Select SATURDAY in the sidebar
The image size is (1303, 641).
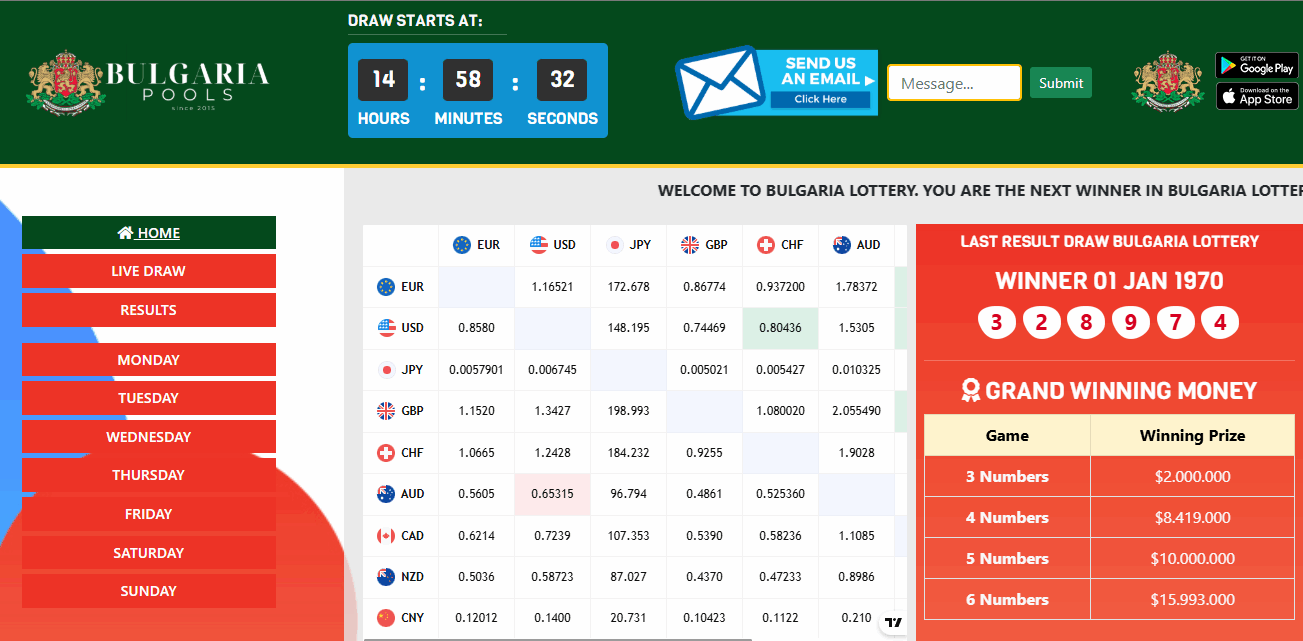tap(149, 553)
